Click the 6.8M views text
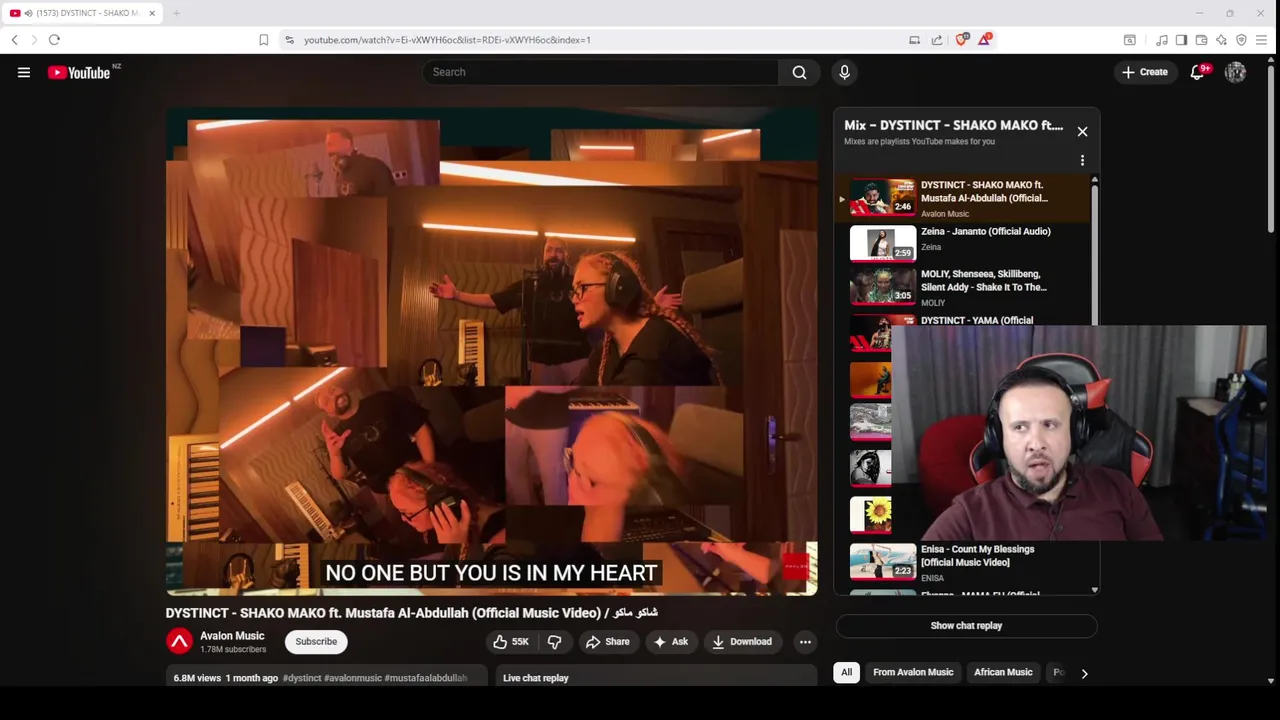This screenshot has height=720, width=1280. (x=197, y=678)
